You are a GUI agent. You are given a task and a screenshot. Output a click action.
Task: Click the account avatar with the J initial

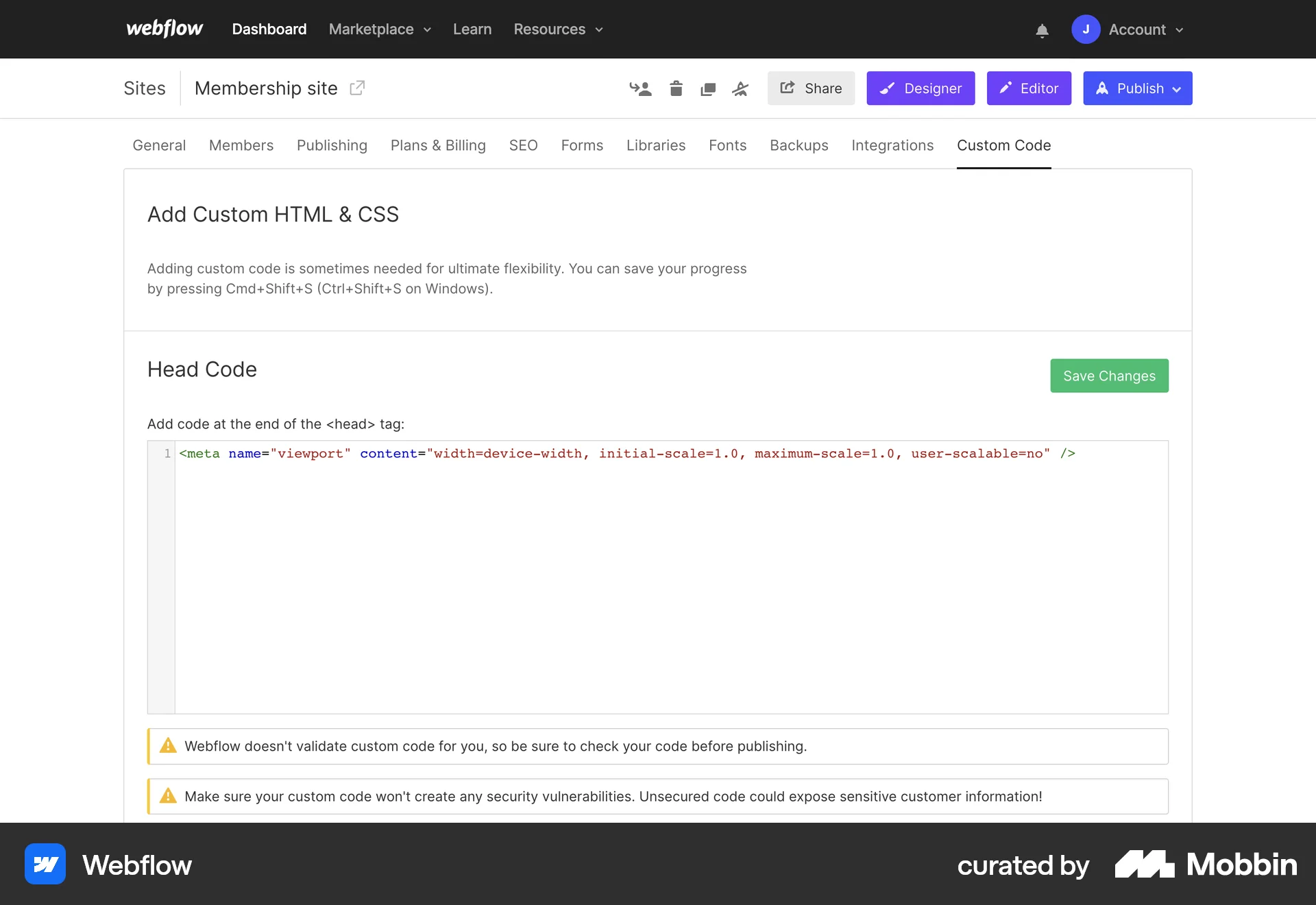pyautogui.click(x=1086, y=29)
